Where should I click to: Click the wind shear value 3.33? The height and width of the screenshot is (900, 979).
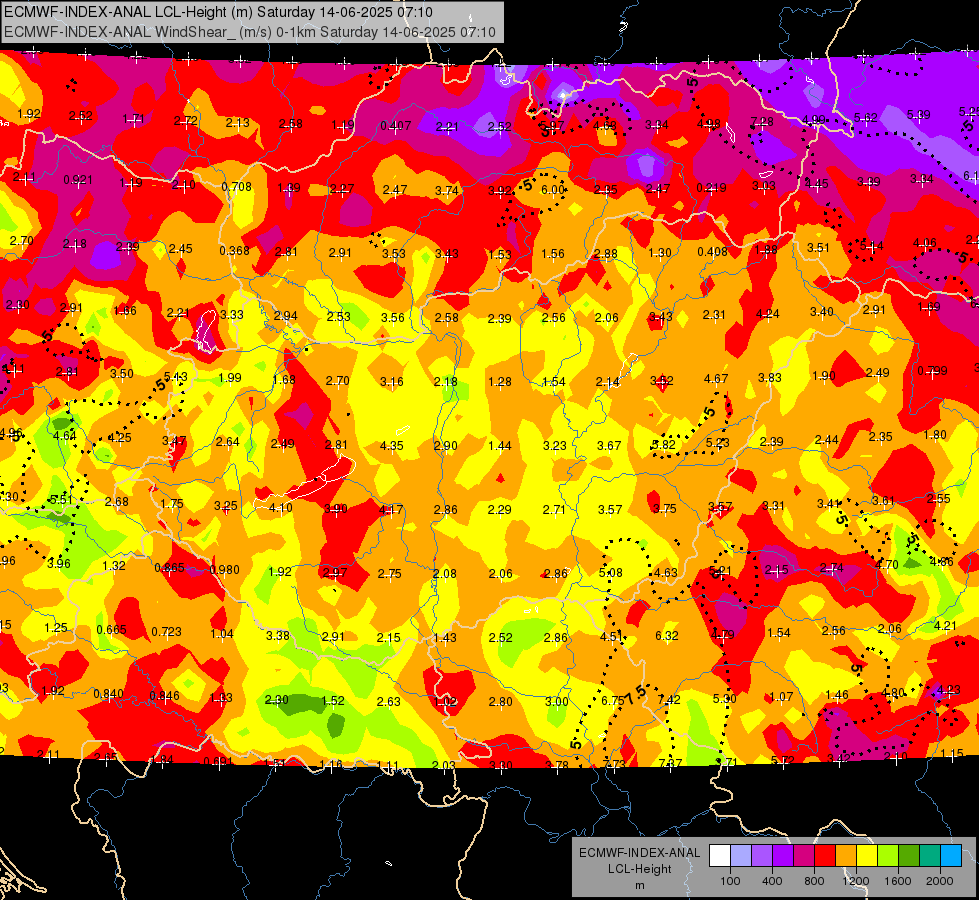[232, 315]
